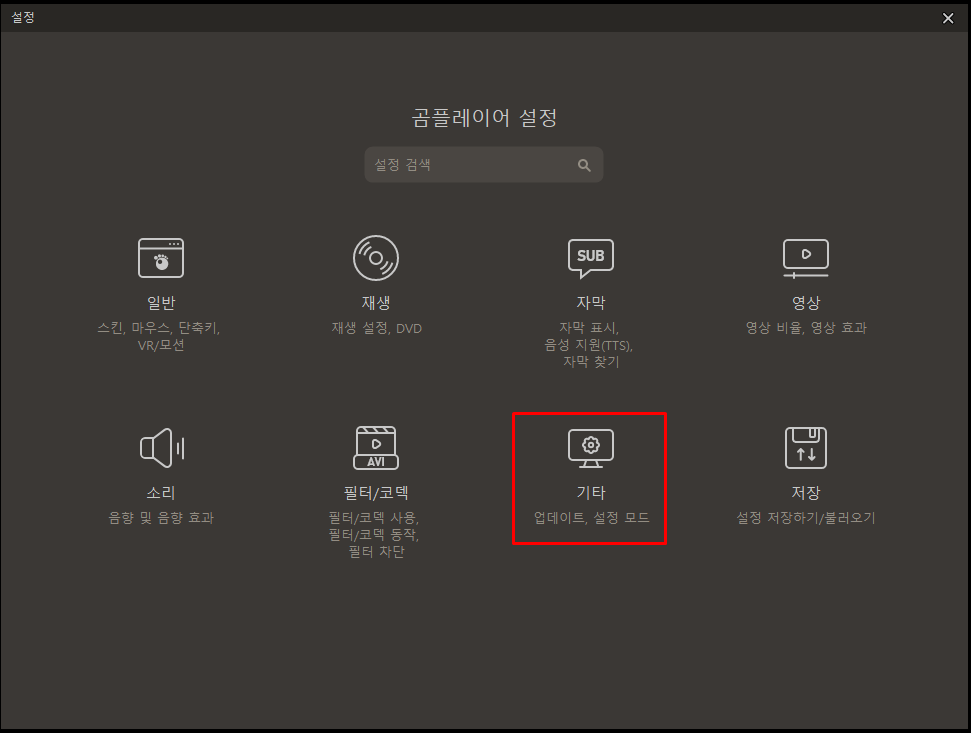Click '음향 및 음향 효과' description

161,518
